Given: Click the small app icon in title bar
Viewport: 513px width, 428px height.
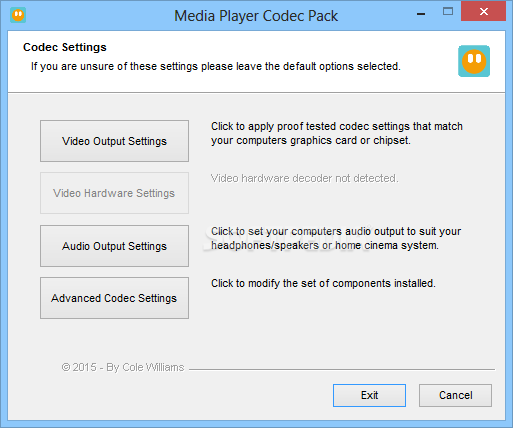Looking at the screenshot, I should click(x=18, y=15).
